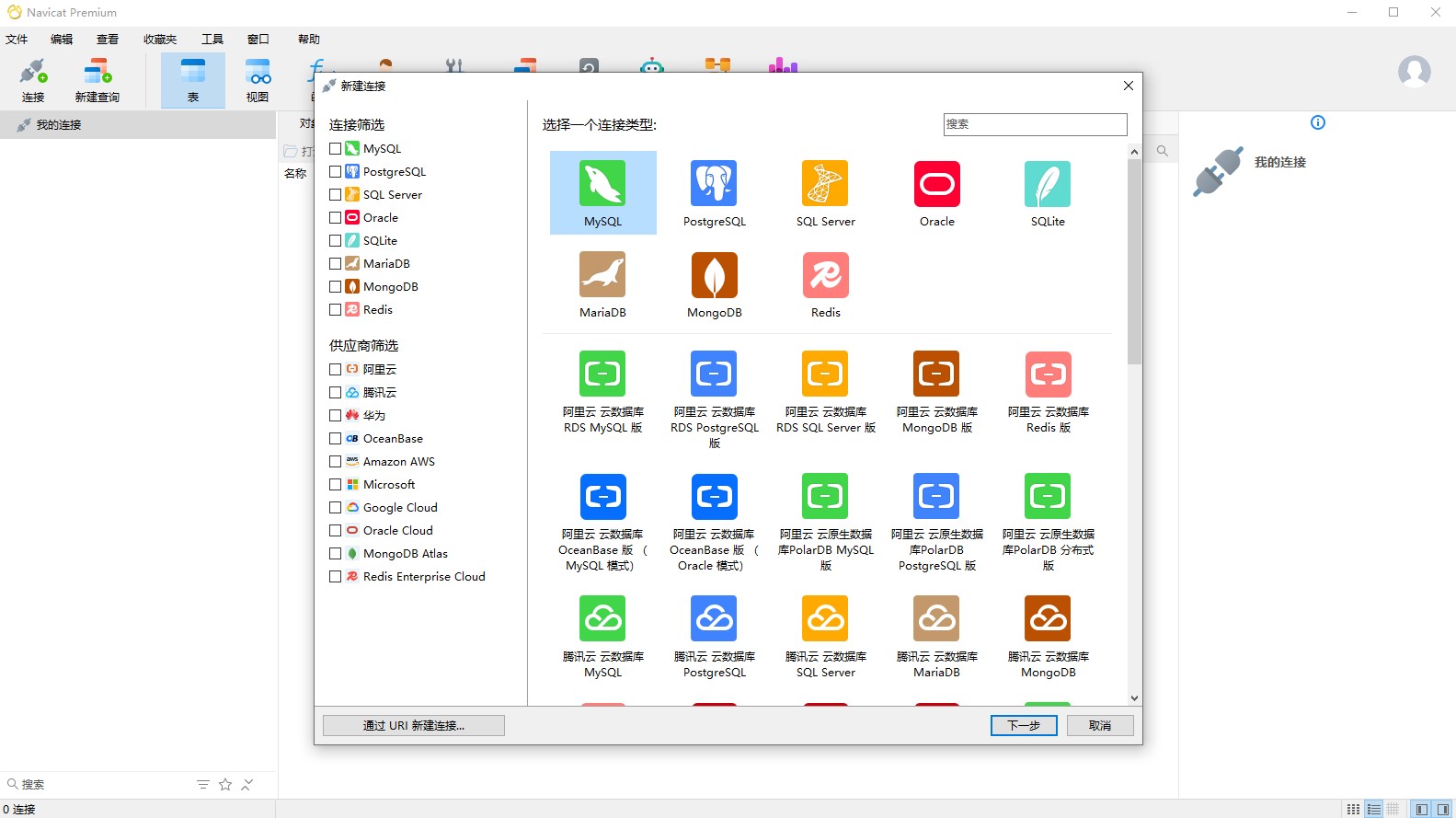Focus the connection type 搜索 field
The height and width of the screenshot is (818, 1456).
click(x=1035, y=124)
